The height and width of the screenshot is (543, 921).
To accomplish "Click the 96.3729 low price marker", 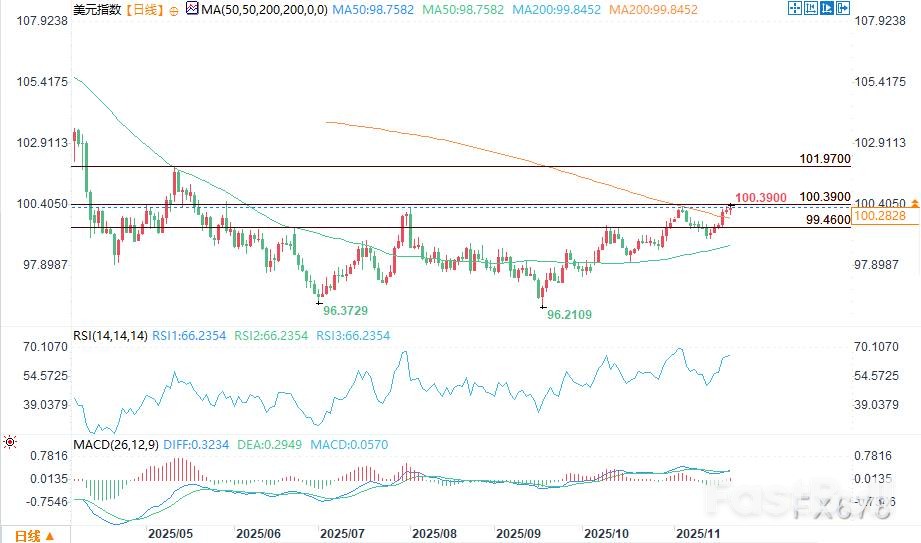I will pos(345,311).
